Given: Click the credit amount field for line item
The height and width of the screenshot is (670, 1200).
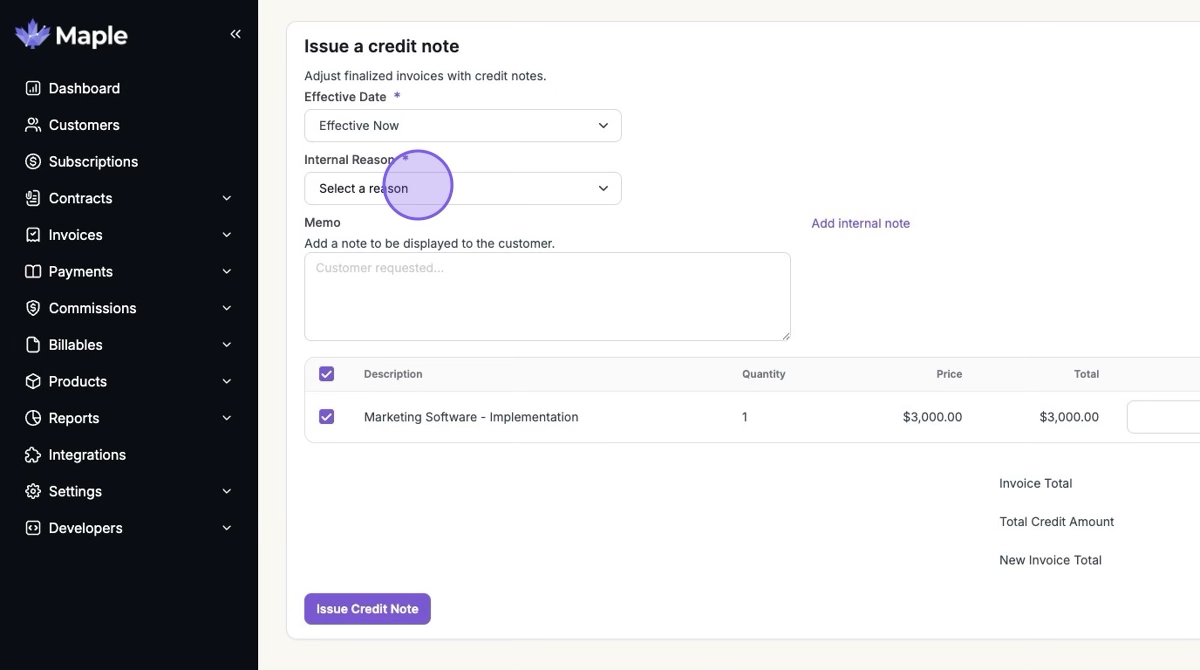Looking at the screenshot, I should pos(1165,417).
